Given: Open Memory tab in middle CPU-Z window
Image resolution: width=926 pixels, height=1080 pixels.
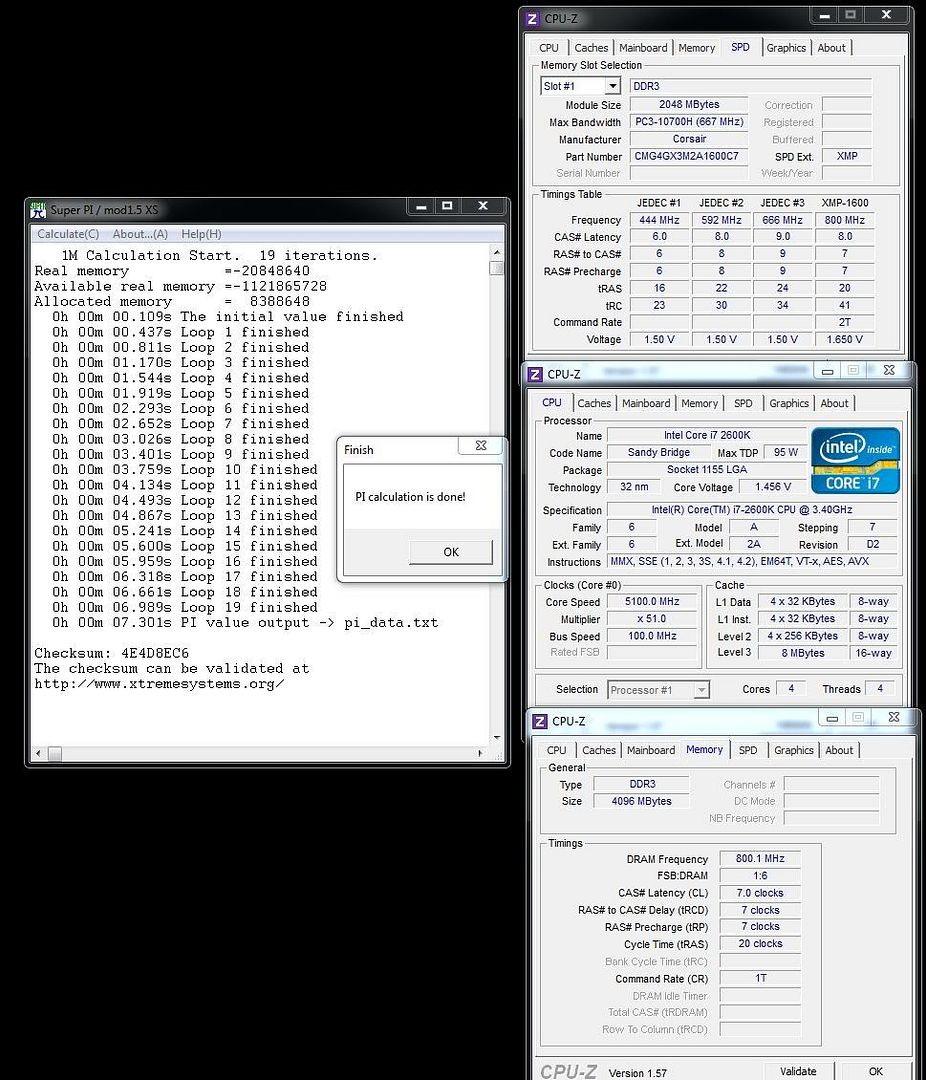Looking at the screenshot, I should 699,403.
